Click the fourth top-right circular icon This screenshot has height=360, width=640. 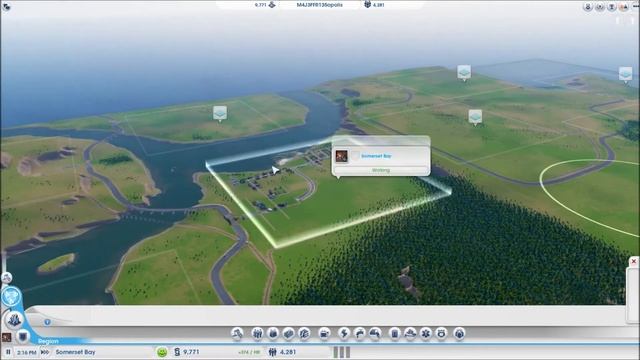pyautogui.click(x=624, y=7)
